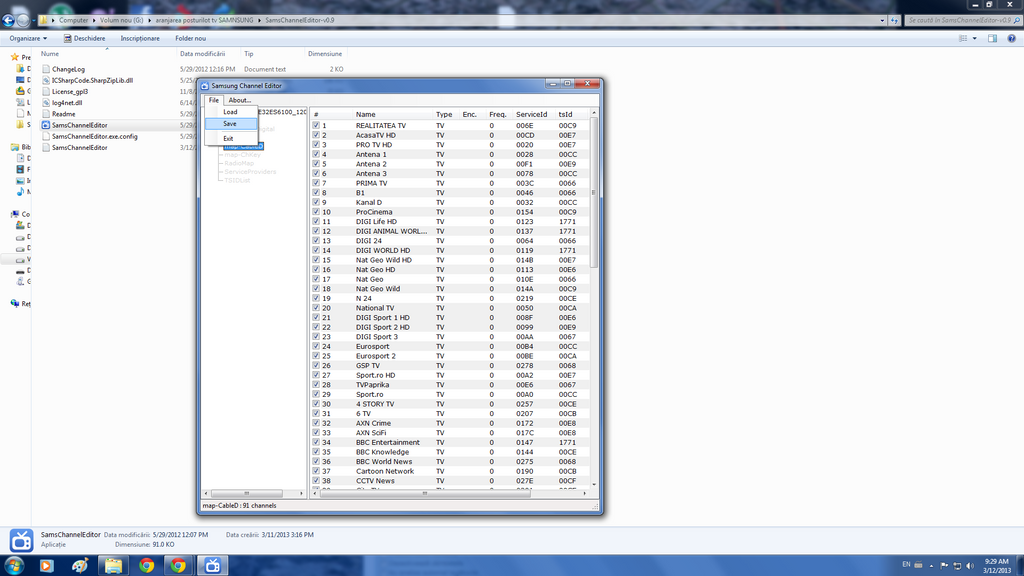Select RadioMap in the tree
Viewport: 1024px width, 576px height.
[239, 163]
